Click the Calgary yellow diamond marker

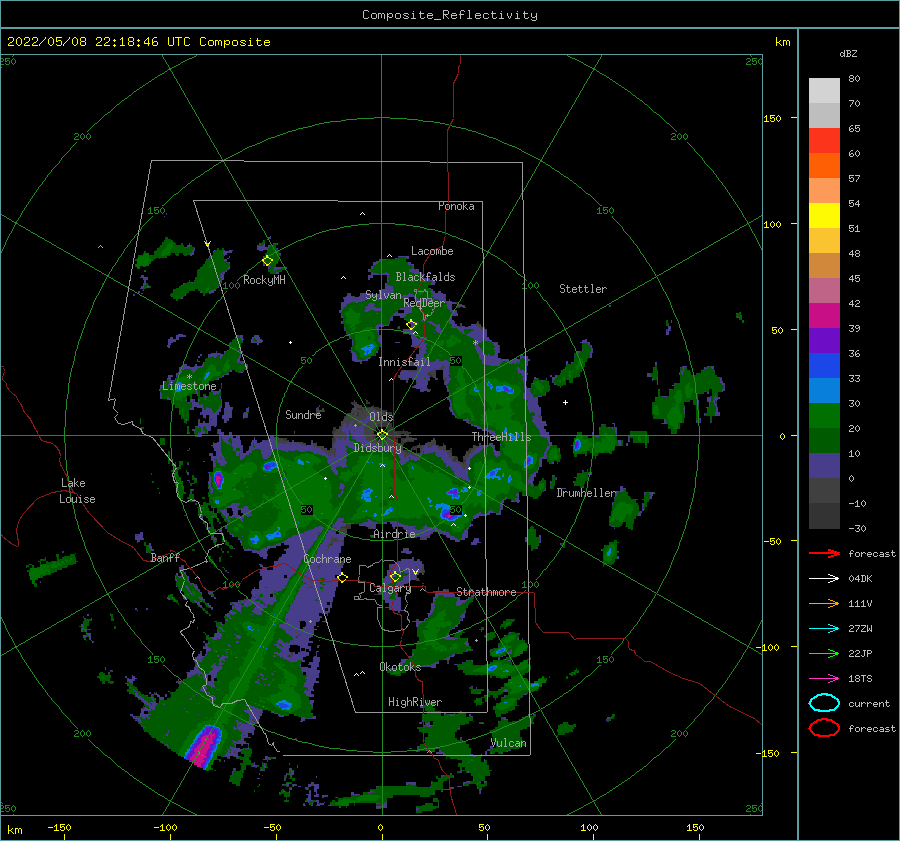click(x=395, y=576)
